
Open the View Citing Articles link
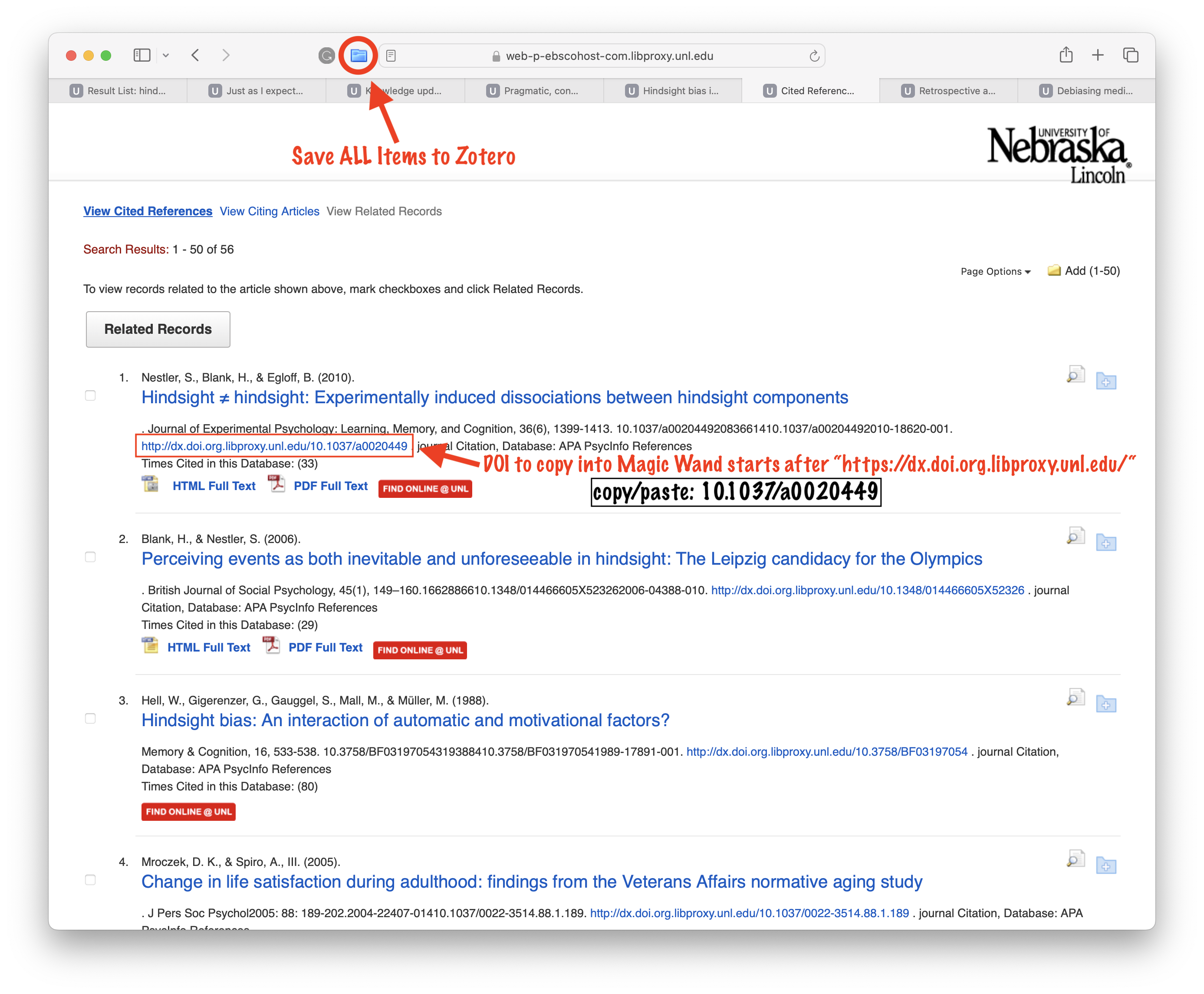[269, 211]
